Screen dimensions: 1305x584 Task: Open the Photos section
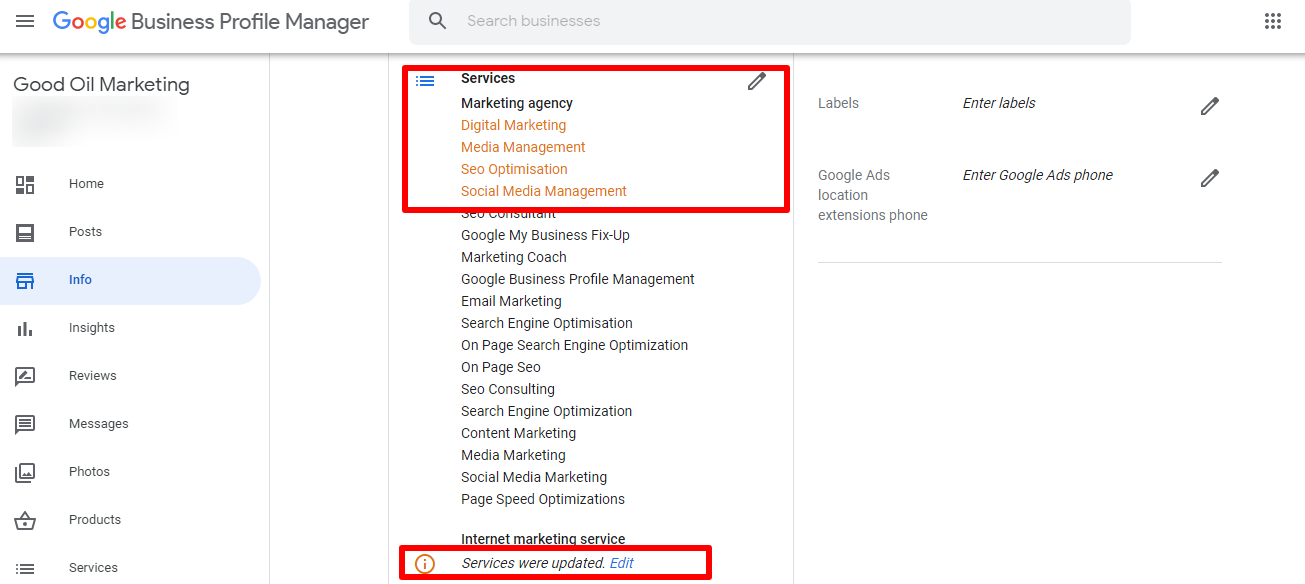(x=89, y=472)
